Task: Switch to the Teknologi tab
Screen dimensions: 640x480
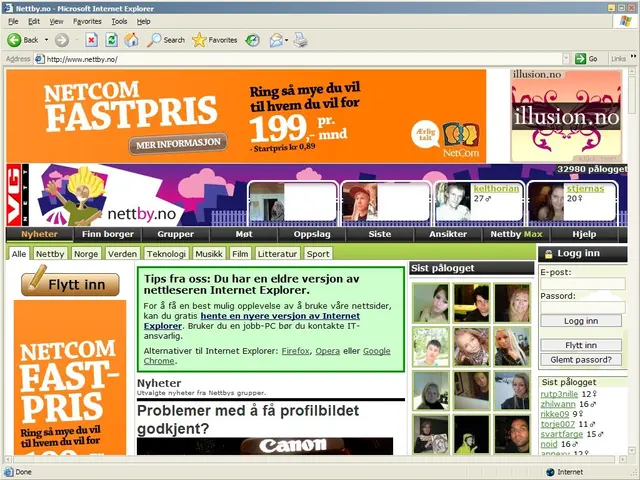Action: pyautogui.click(x=166, y=254)
